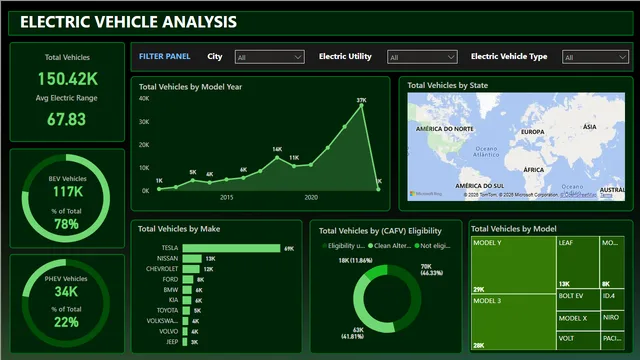Click the ELECTRIC VEHICLE ANALYSIS title
The height and width of the screenshot is (360, 640).
128,22
